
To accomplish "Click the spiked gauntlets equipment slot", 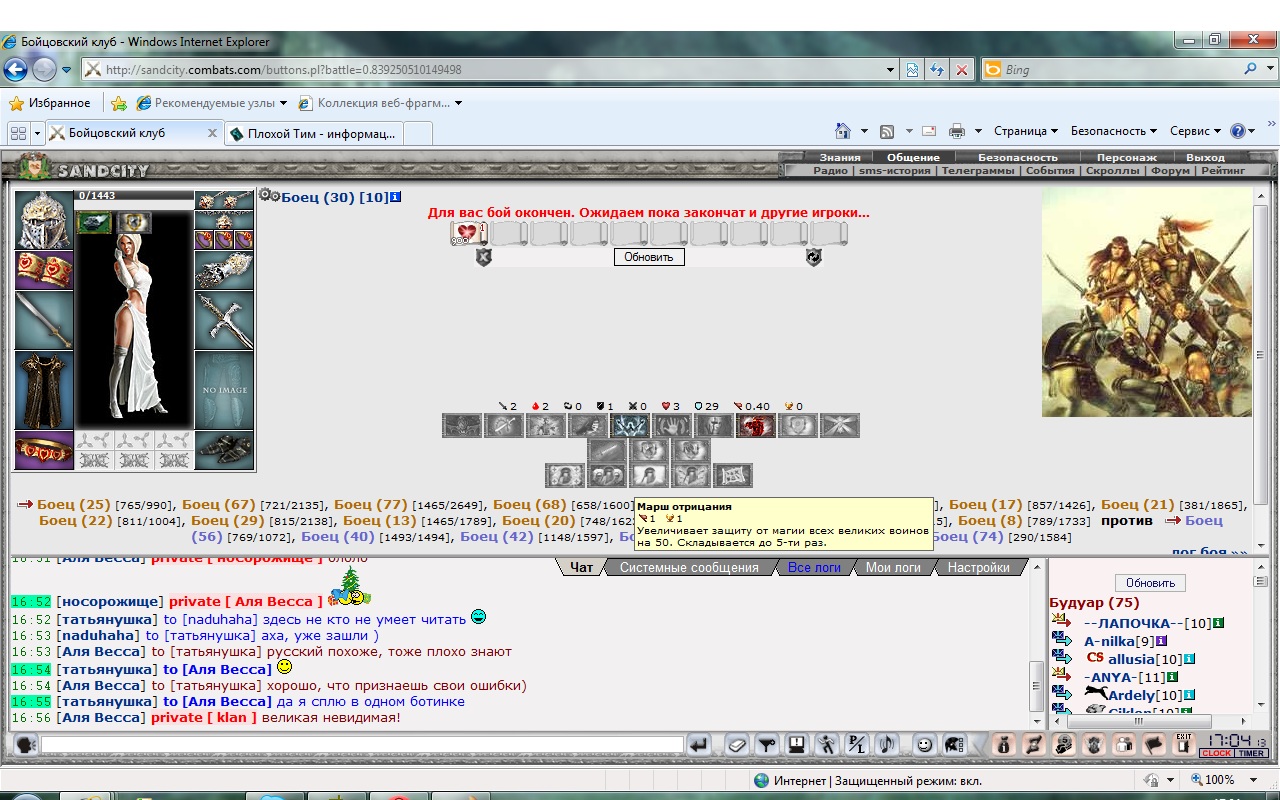I will (x=224, y=270).
